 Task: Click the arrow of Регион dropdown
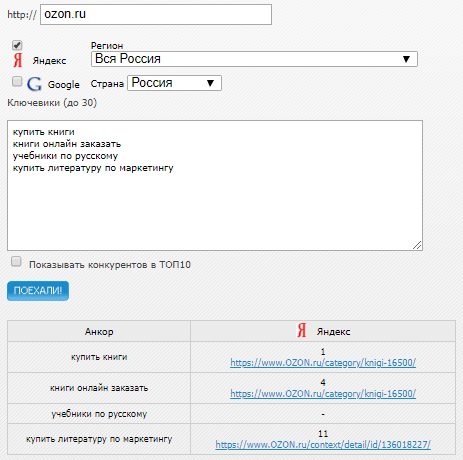pos(406,59)
